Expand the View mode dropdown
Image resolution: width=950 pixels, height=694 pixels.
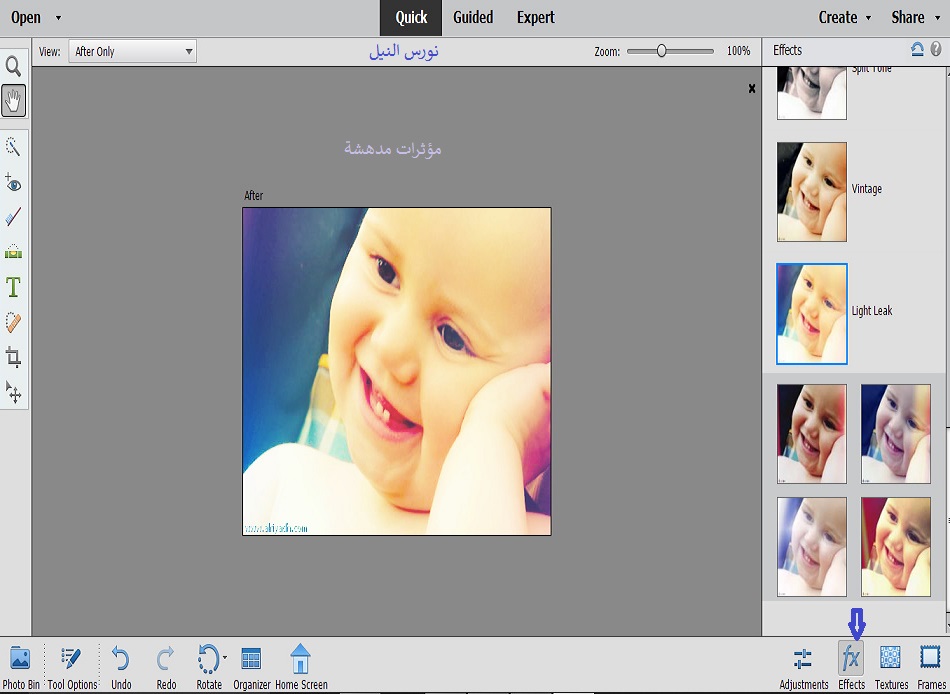click(x=132, y=51)
